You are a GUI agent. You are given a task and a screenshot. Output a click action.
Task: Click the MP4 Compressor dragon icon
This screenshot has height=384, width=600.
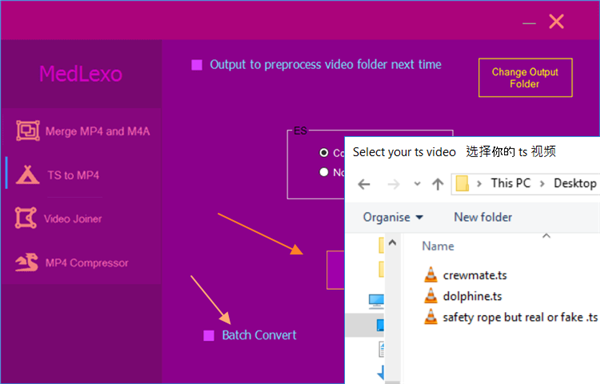(x=26, y=262)
